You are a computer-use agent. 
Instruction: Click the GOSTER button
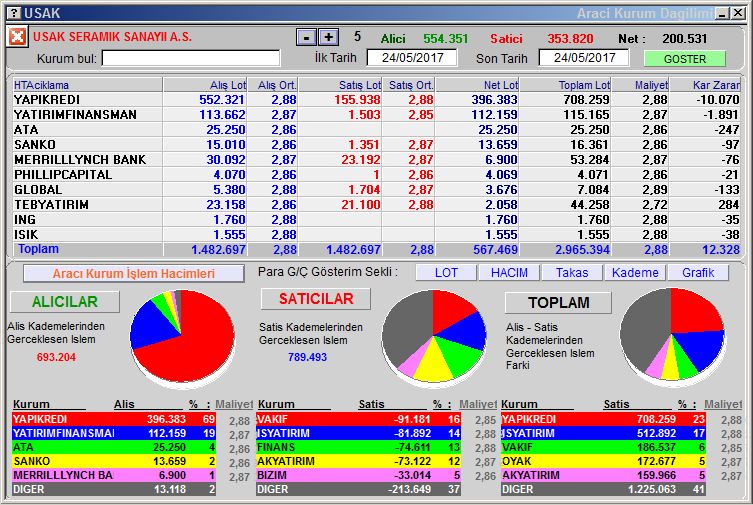tap(684, 59)
